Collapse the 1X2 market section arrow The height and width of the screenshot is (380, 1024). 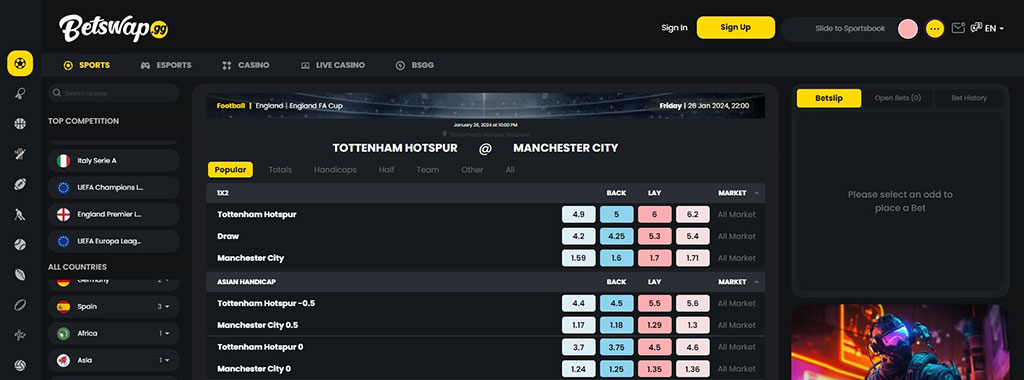click(756, 193)
